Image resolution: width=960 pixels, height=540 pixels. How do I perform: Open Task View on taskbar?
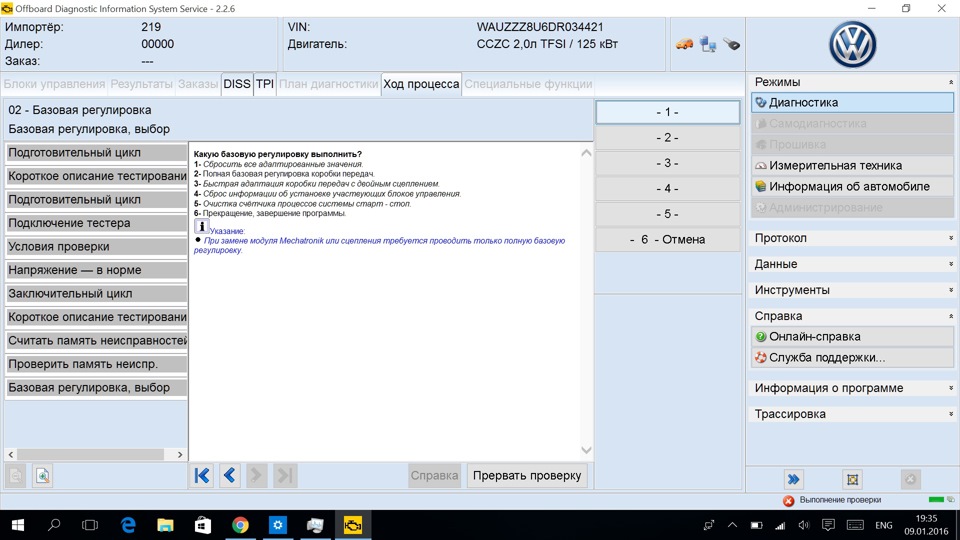[90, 525]
